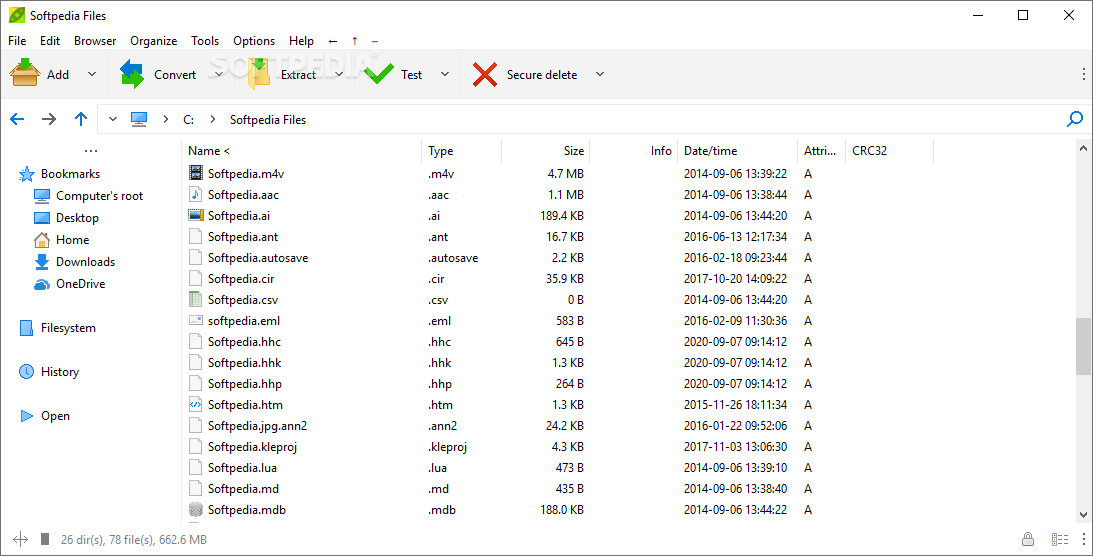
Task: Open the File menu
Action: (x=17, y=41)
